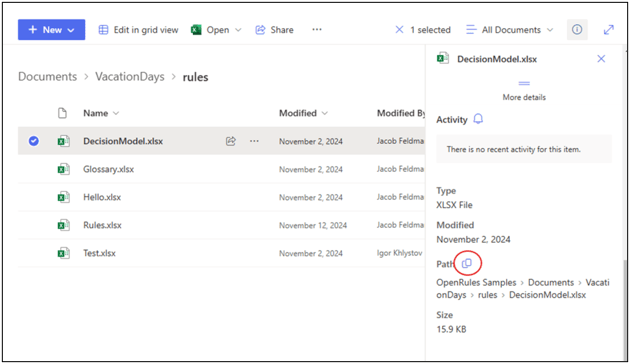Click Jacob Feldman in the Glossary.xlsx row

[400, 169]
